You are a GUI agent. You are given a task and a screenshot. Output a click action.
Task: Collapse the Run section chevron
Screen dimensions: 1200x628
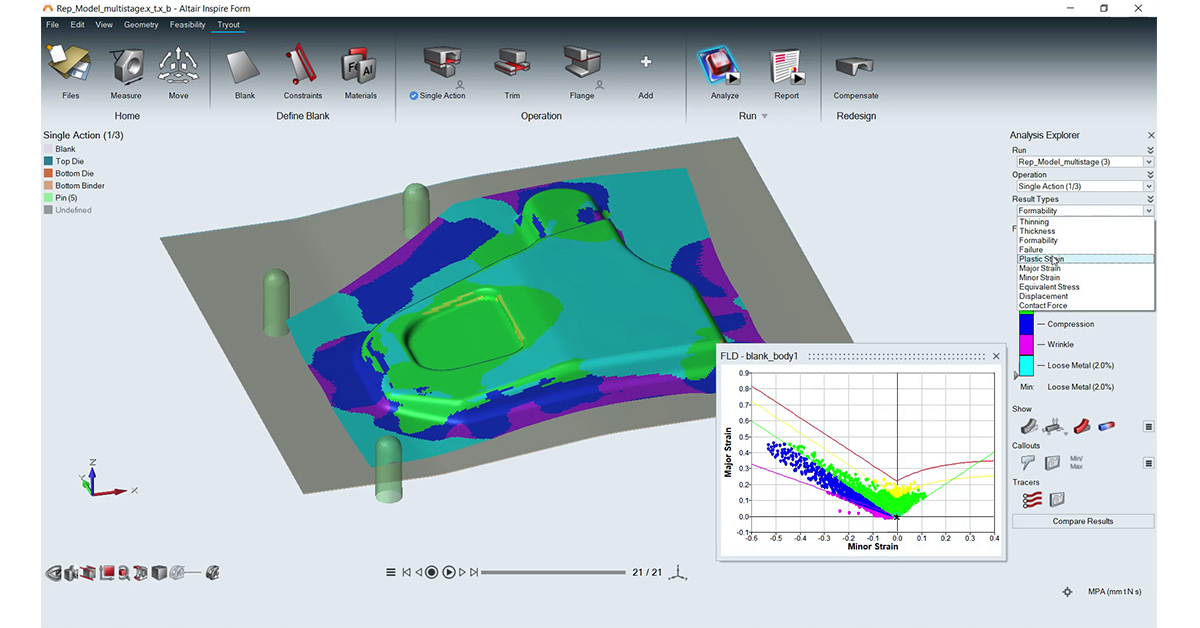[x=1150, y=150]
